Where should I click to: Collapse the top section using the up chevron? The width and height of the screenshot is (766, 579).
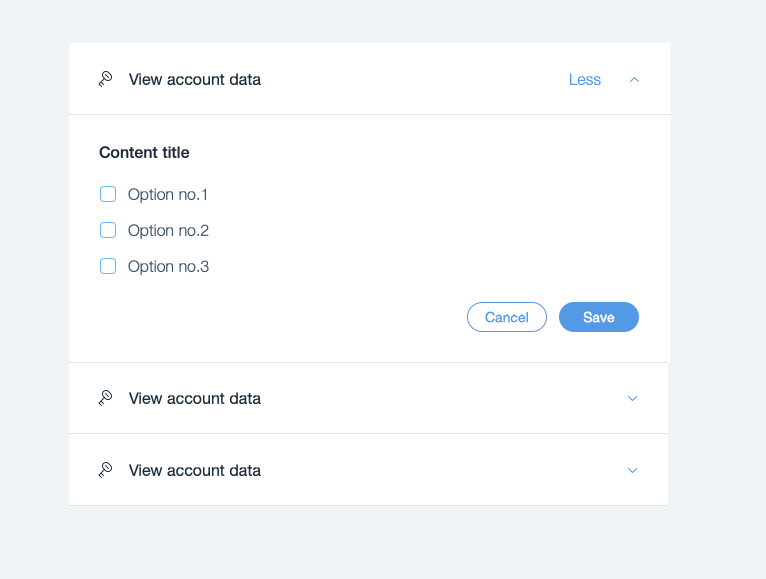(x=634, y=80)
